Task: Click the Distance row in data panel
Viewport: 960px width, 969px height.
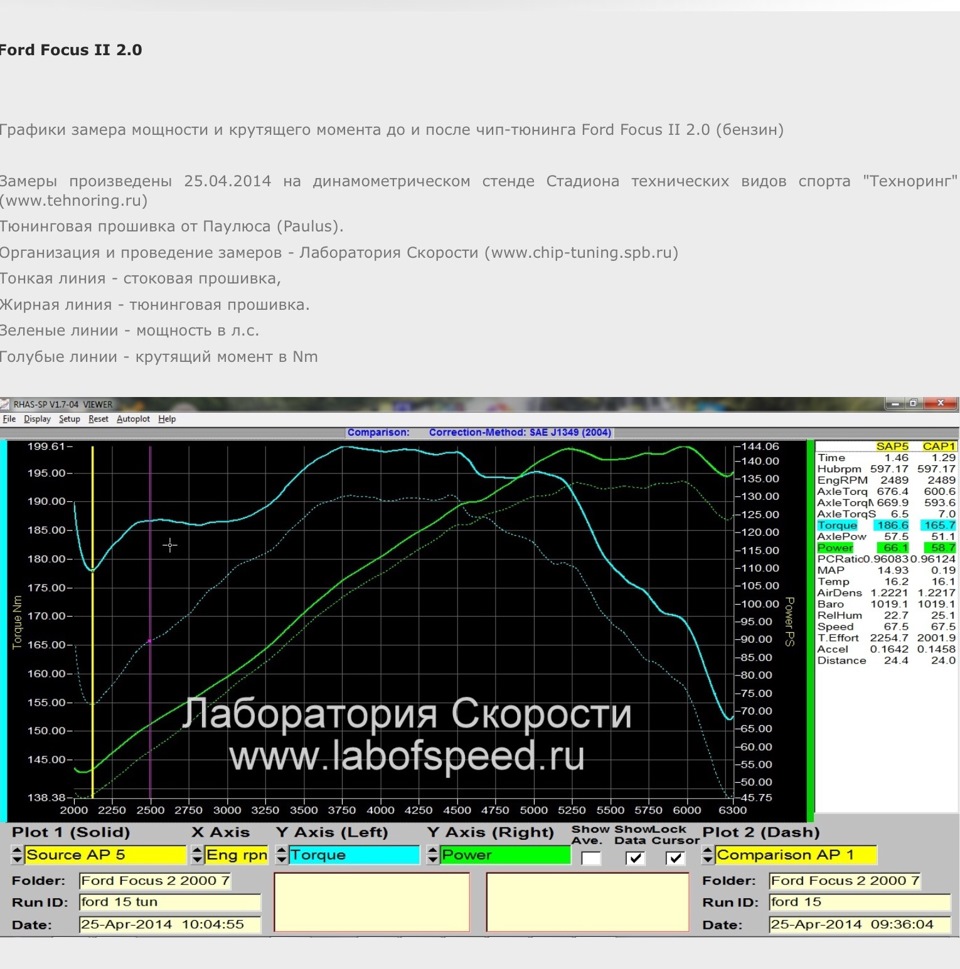Action: 886,661
